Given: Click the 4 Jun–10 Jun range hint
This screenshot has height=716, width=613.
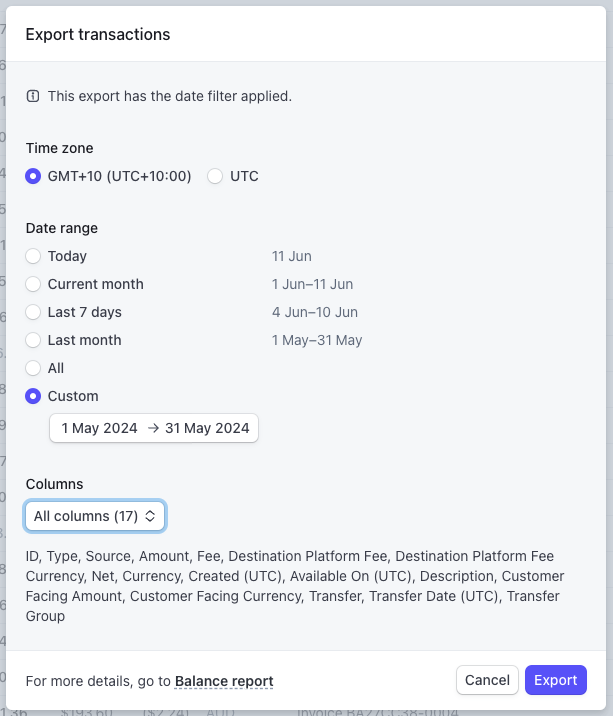Looking at the screenshot, I should [315, 312].
